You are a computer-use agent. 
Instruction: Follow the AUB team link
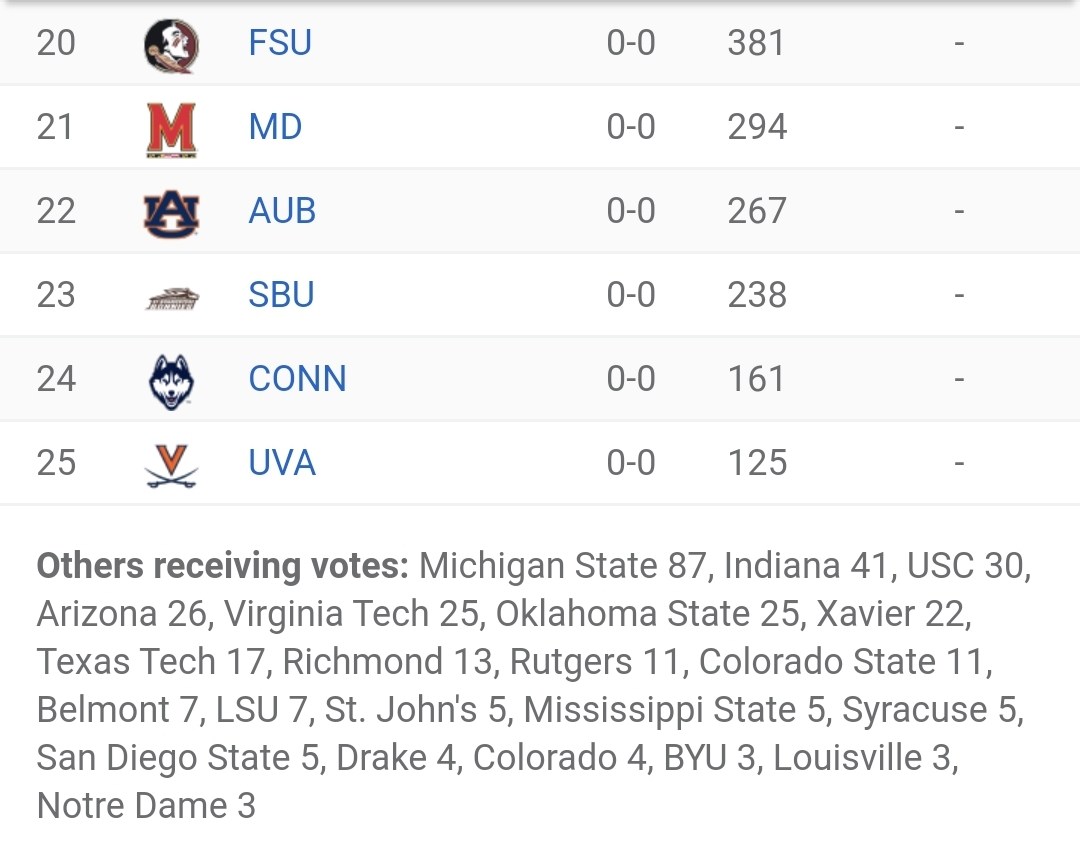coord(282,211)
